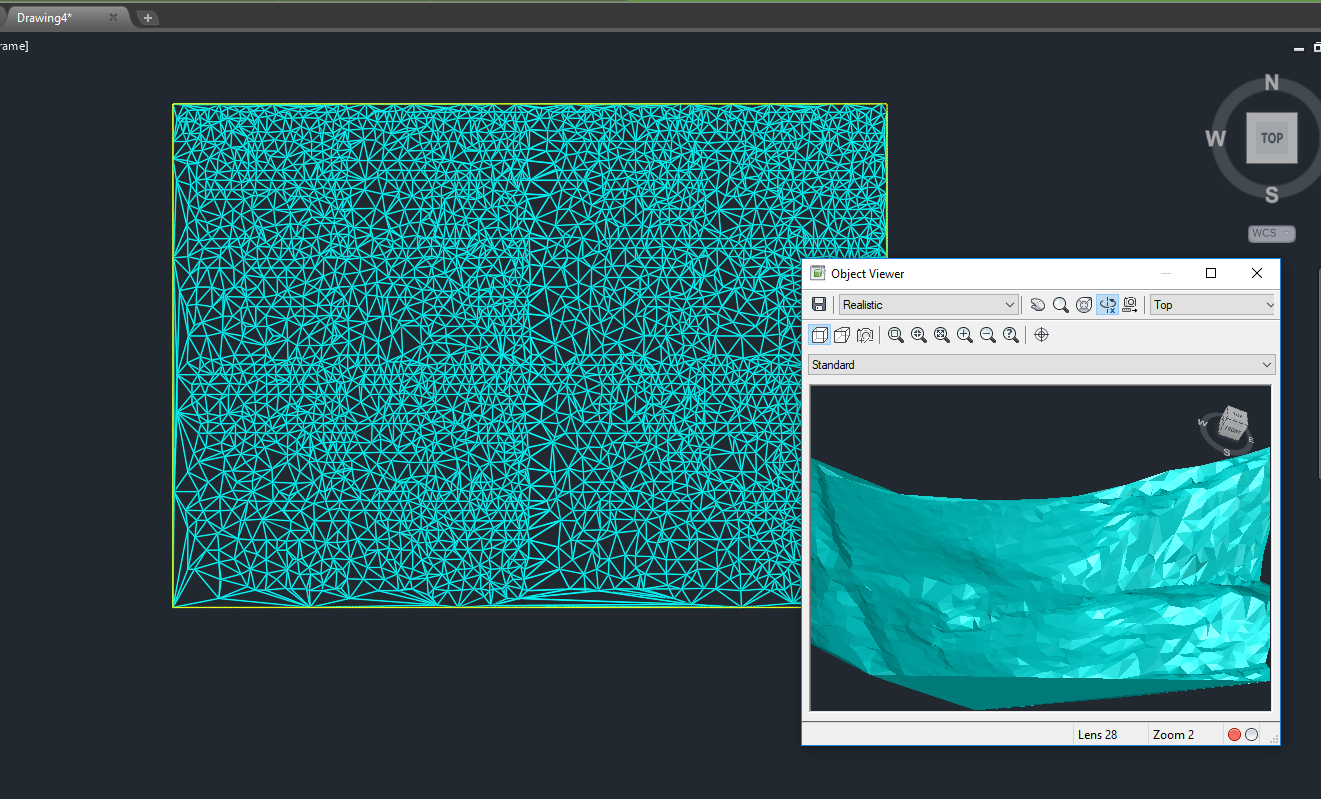Click the TOP face of the ViewCube
This screenshot has width=1321, height=799.
point(1272,138)
